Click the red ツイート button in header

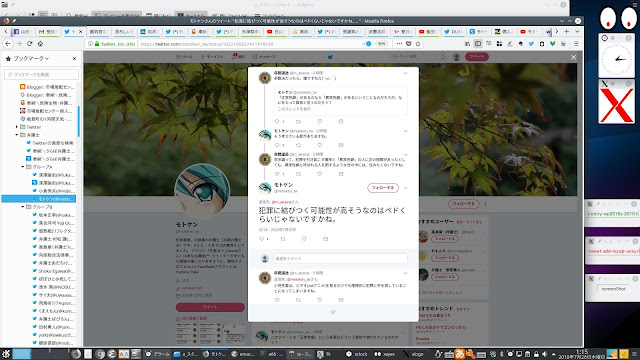click(x=477, y=57)
